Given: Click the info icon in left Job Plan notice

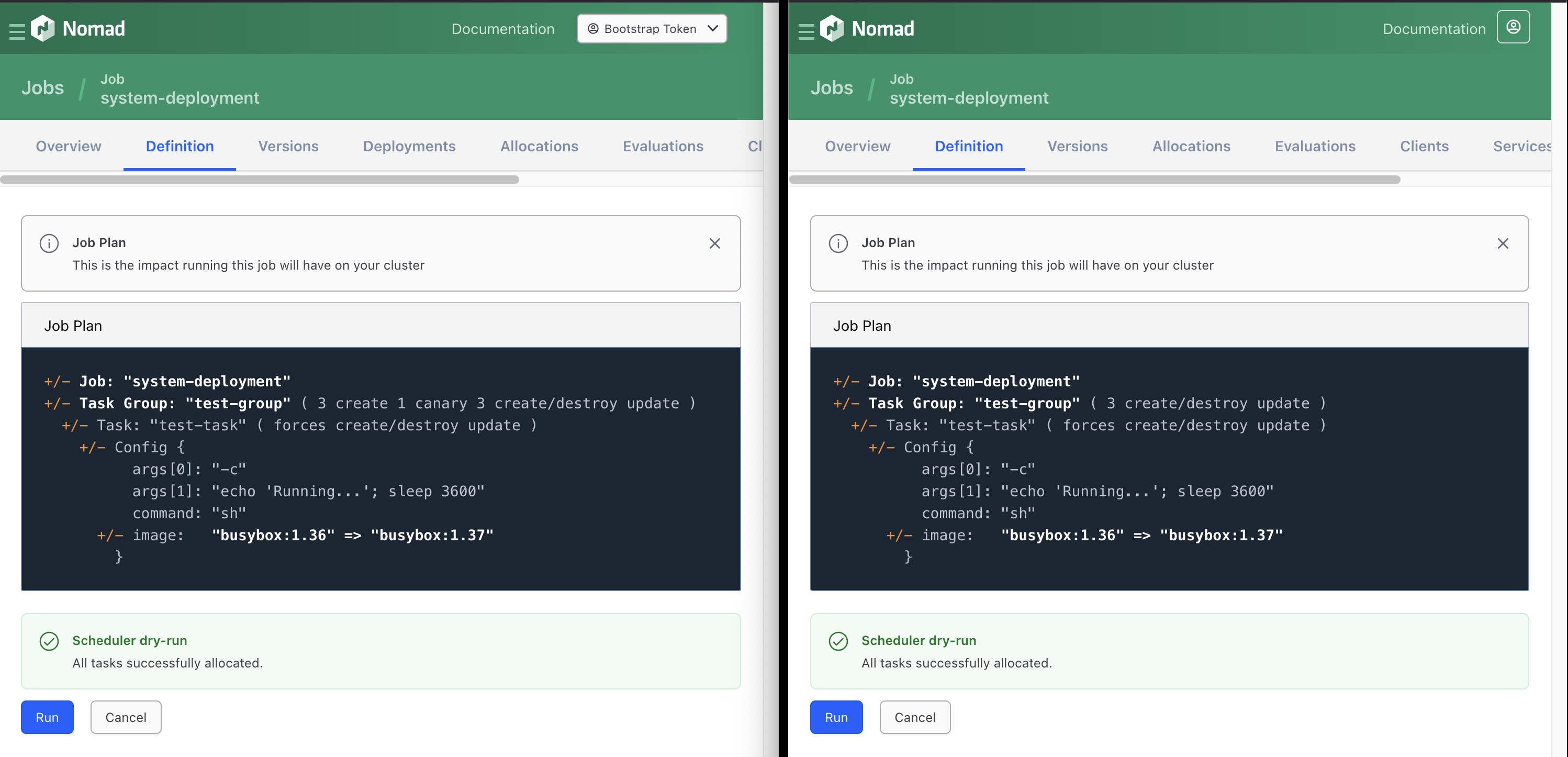Looking at the screenshot, I should [x=49, y=243].
